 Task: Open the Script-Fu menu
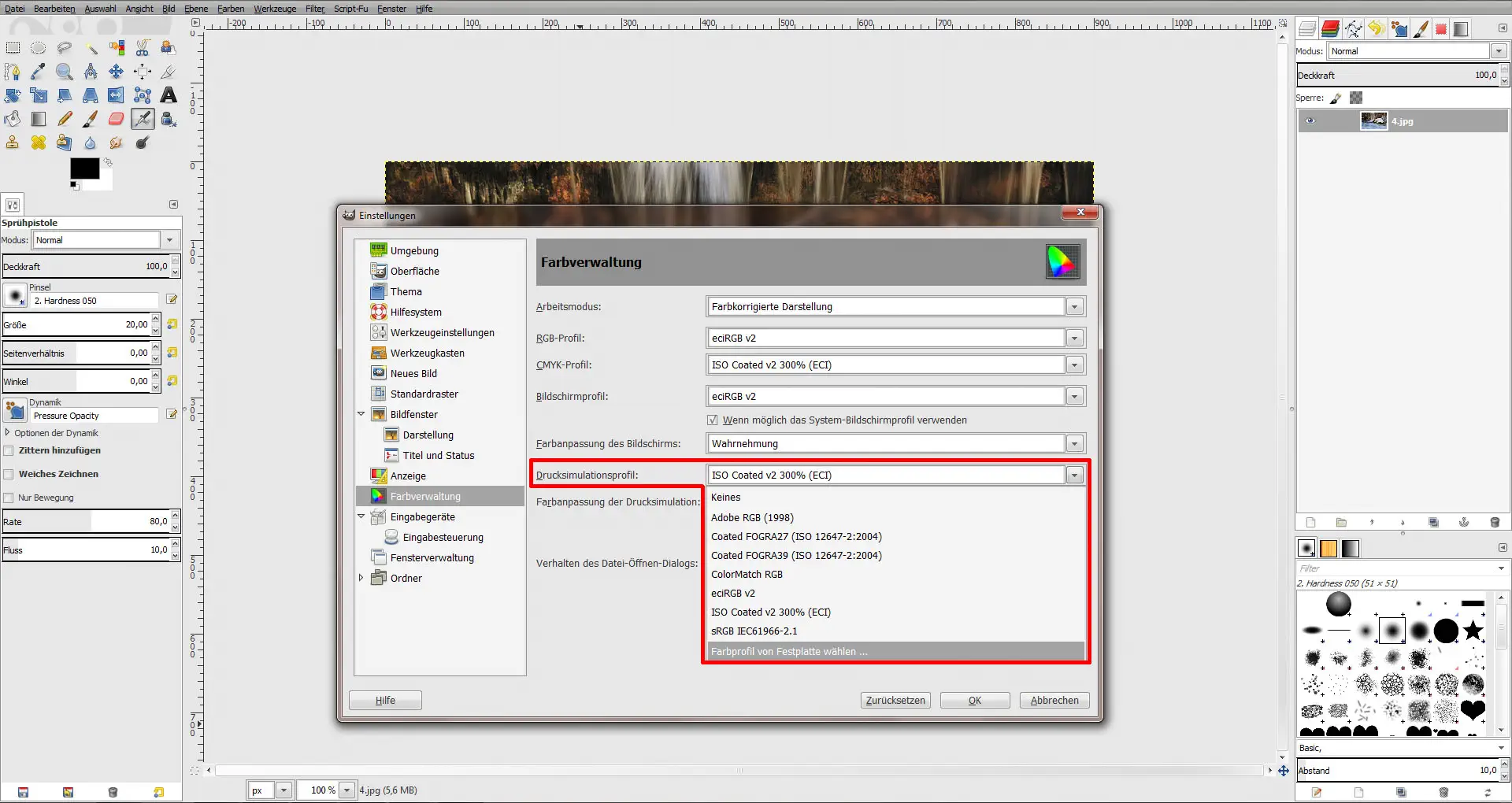pos(350,9)
